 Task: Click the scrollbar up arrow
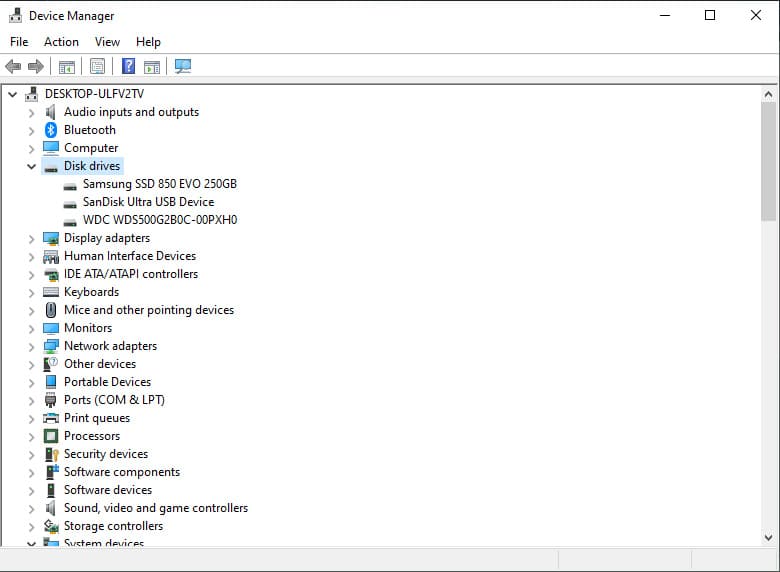tap(768, 95)
